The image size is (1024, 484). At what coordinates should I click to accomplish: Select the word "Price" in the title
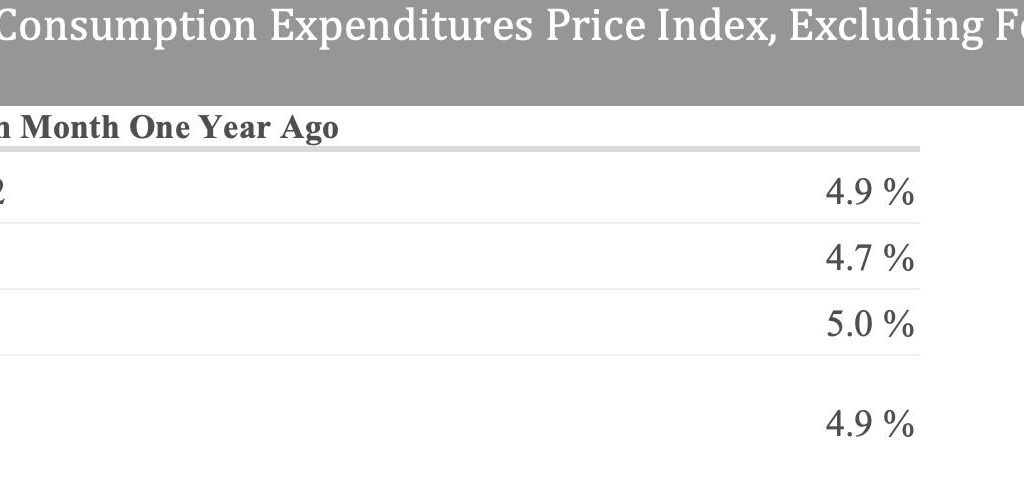pyautogui.click(x=595, y=25)
